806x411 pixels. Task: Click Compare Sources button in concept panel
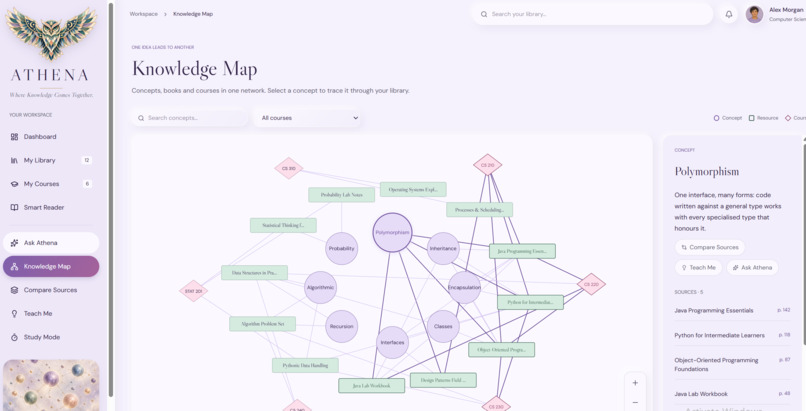709,247
